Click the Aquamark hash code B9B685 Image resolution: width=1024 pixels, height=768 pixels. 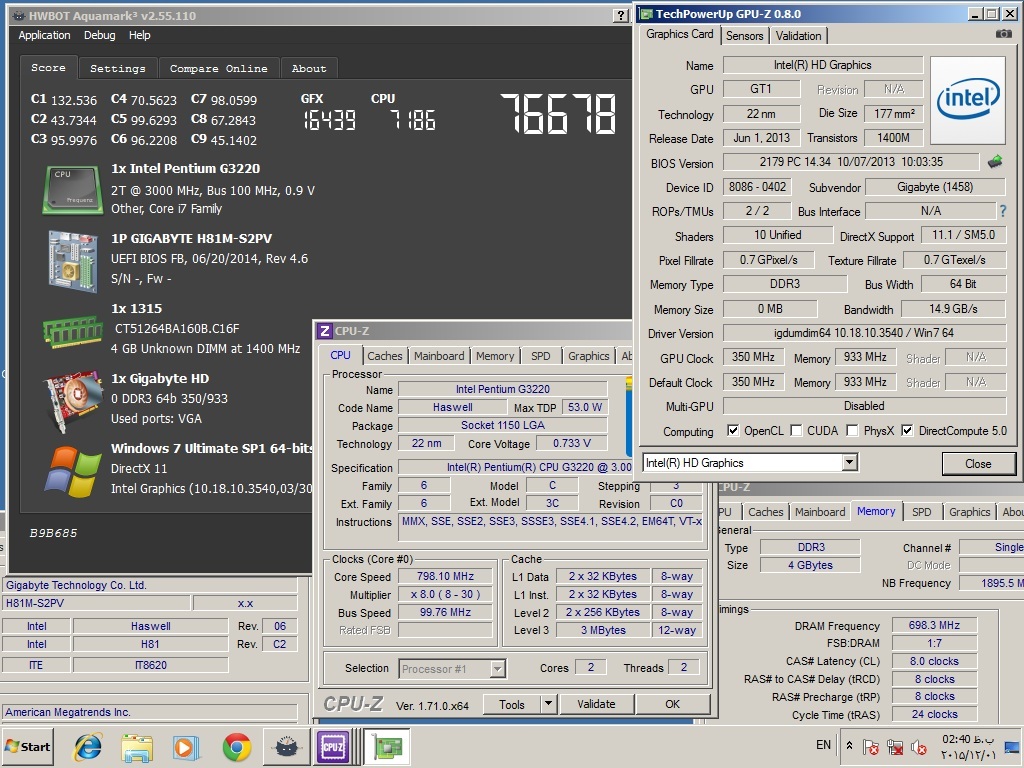pyautogui.click(x=54, y=533)
